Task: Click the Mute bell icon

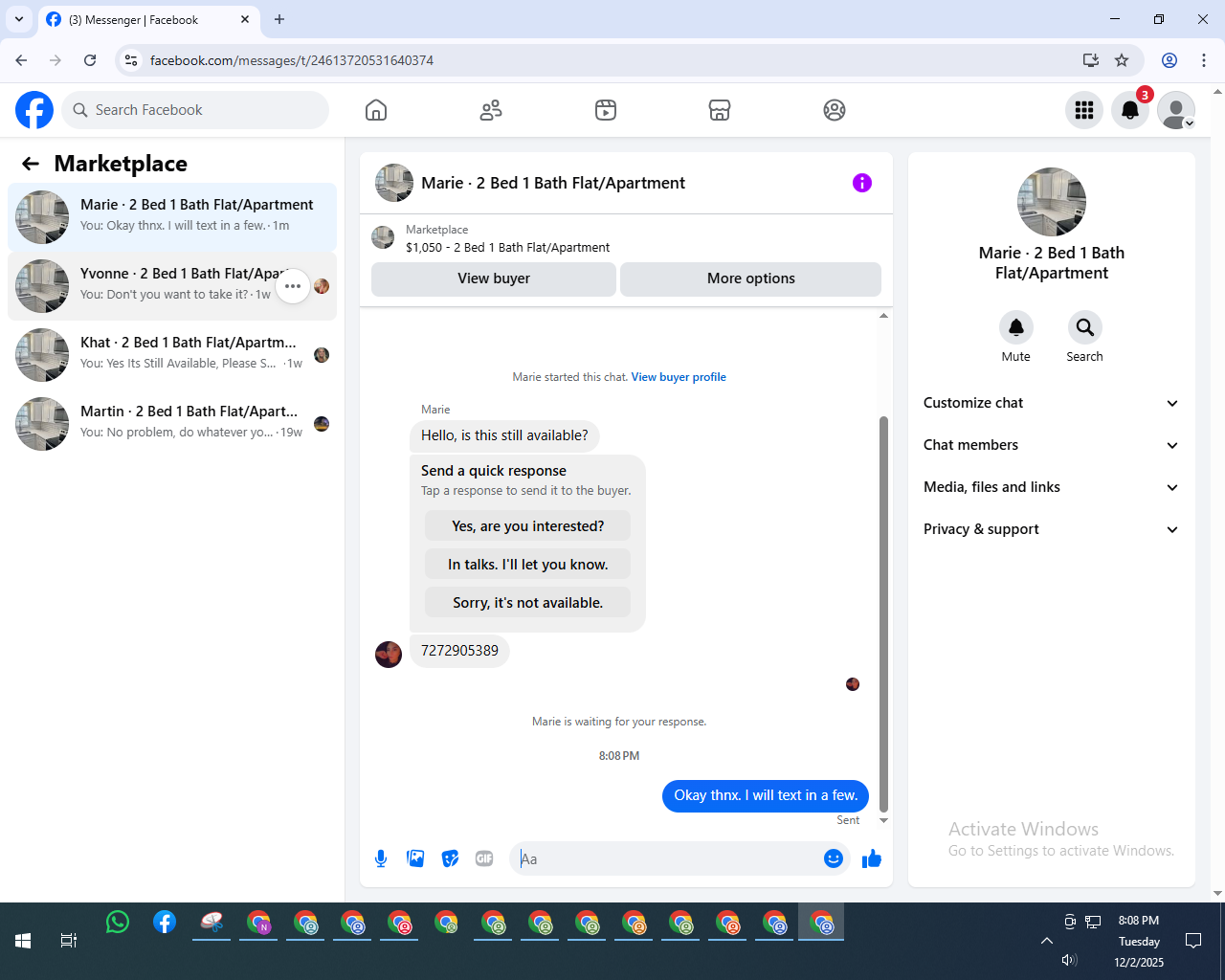Action: tap(1016, 327)
